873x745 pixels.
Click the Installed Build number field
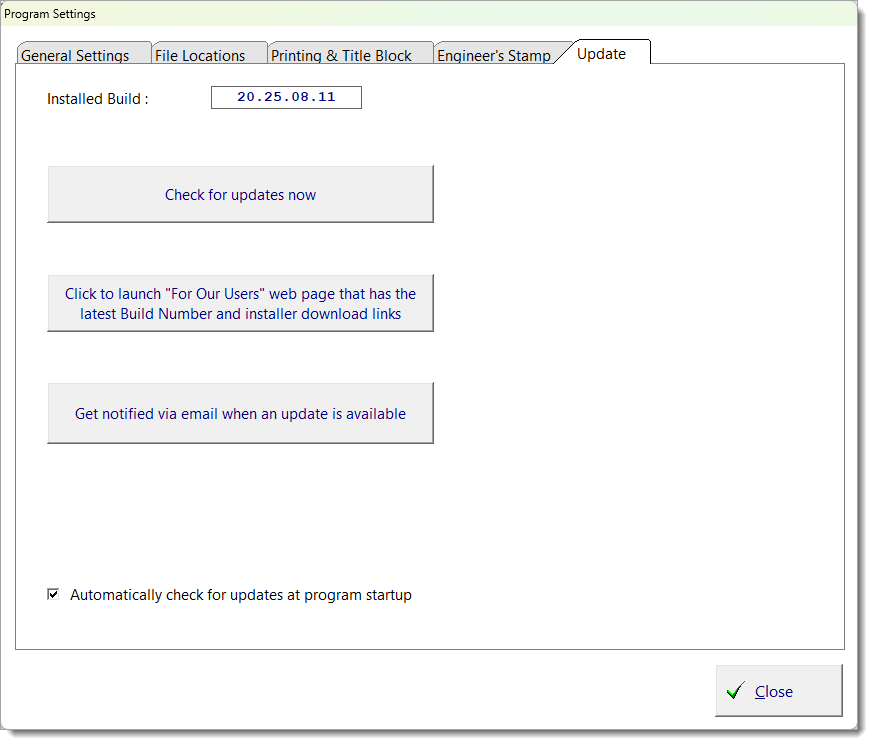286,97
